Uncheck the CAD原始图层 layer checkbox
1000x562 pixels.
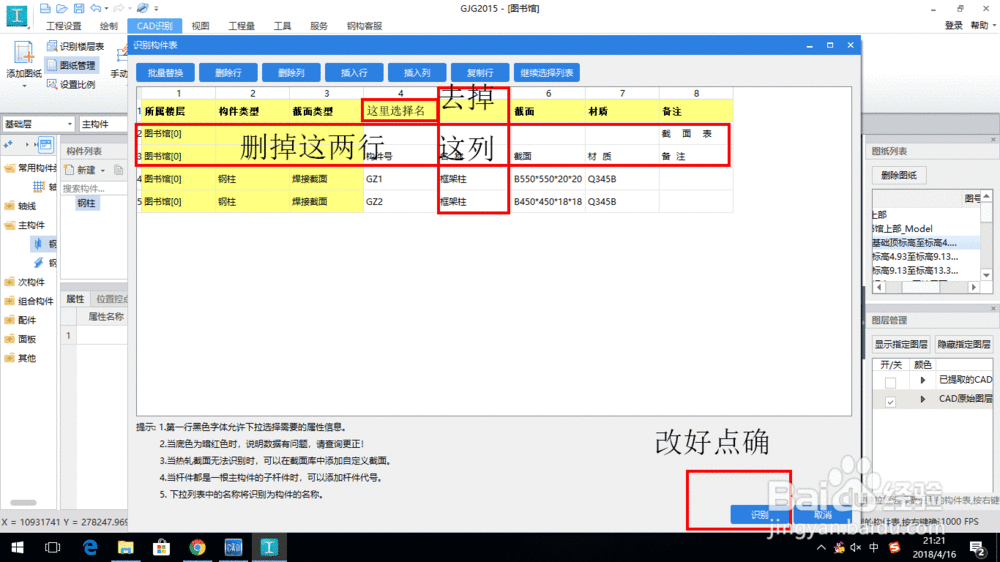890,401
